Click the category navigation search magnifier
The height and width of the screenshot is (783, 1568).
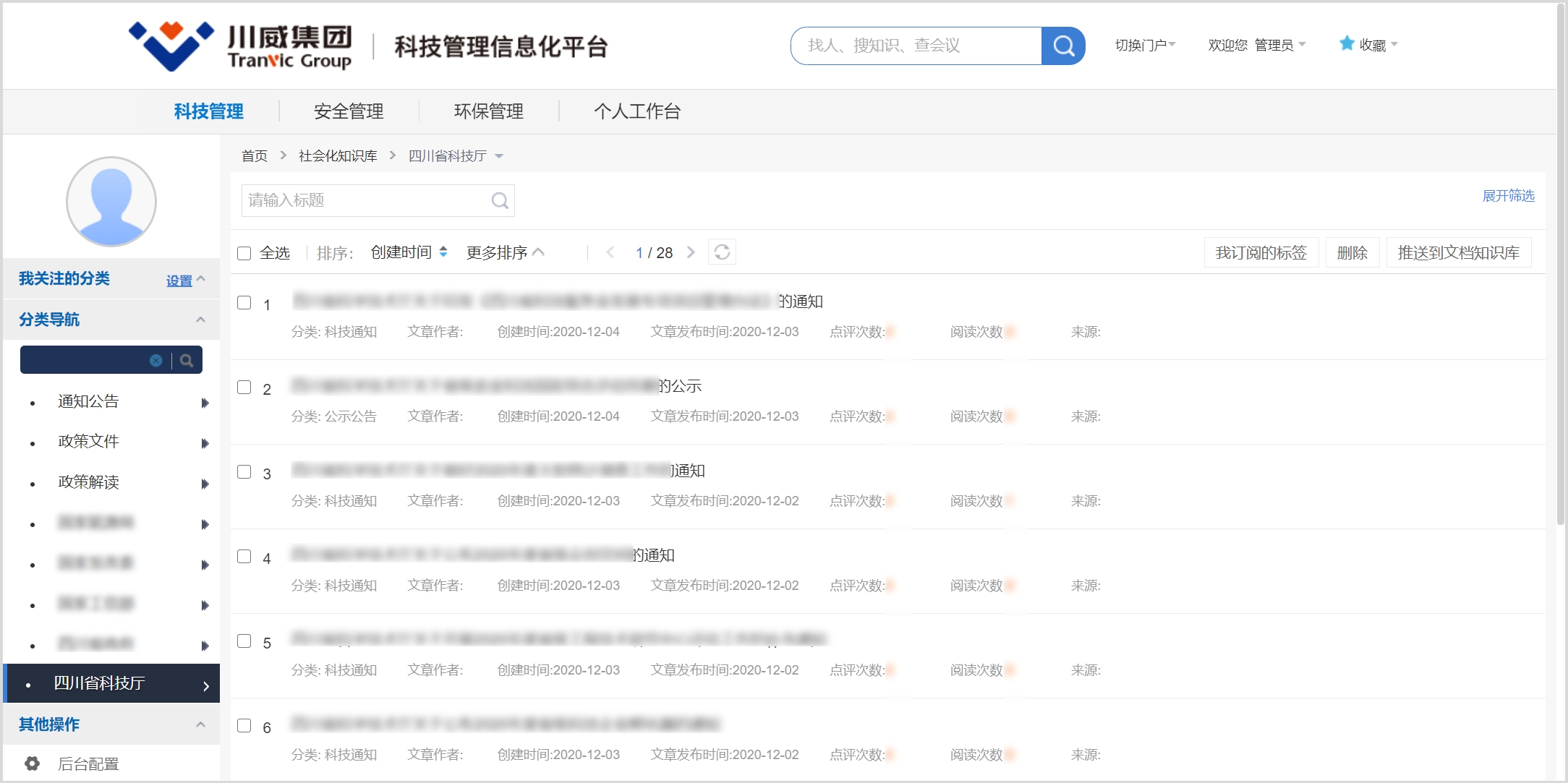click(187, 360)
